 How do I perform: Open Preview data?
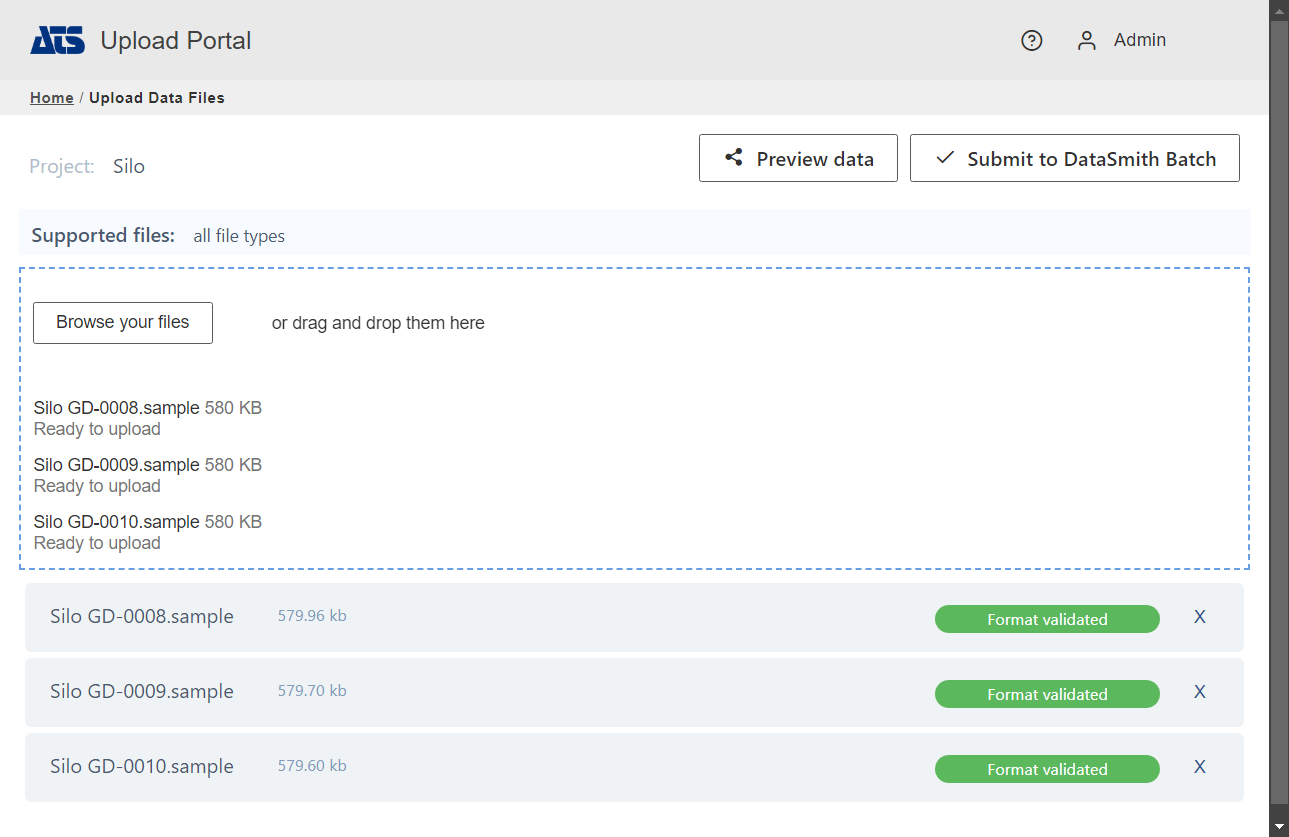(x=798, y=158)
